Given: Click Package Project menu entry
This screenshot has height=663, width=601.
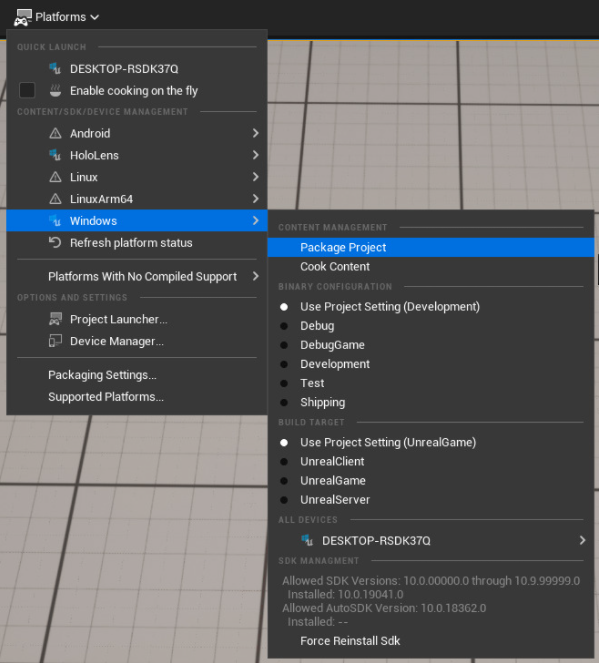Looking at the screenshot, I should pos(431,247).
